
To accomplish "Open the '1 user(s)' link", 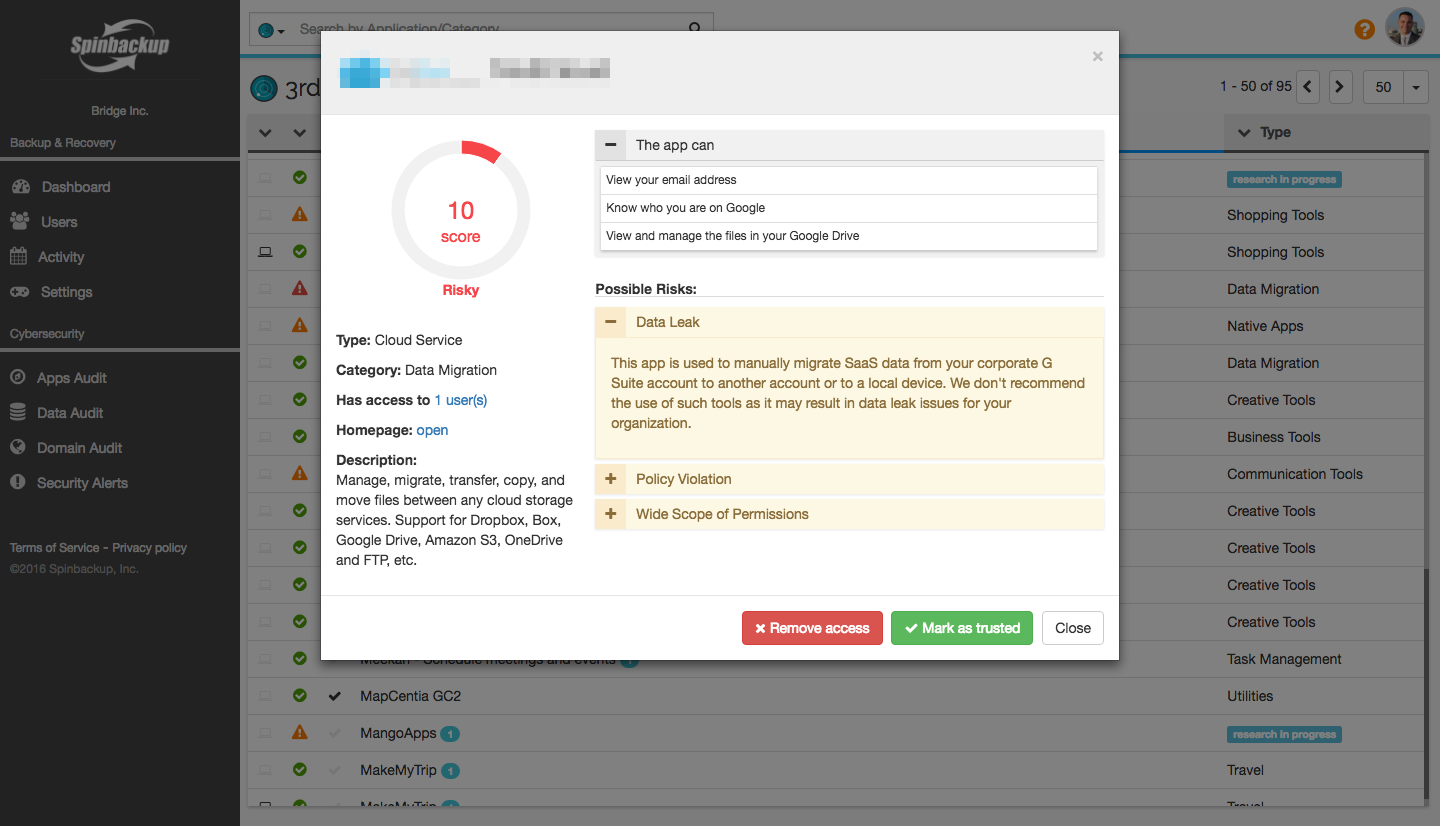I will point(460,400).
